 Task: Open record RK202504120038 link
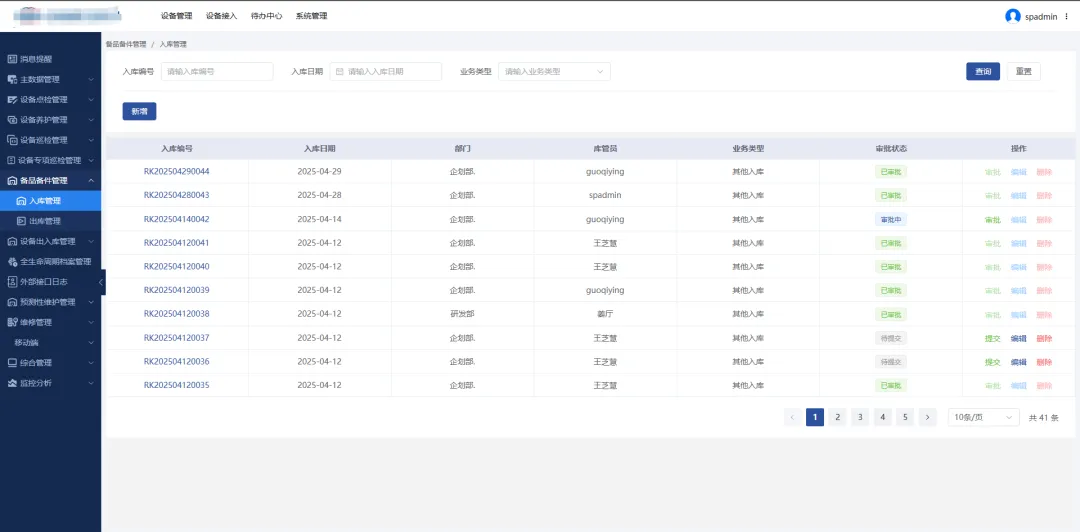tap(176, 314)
